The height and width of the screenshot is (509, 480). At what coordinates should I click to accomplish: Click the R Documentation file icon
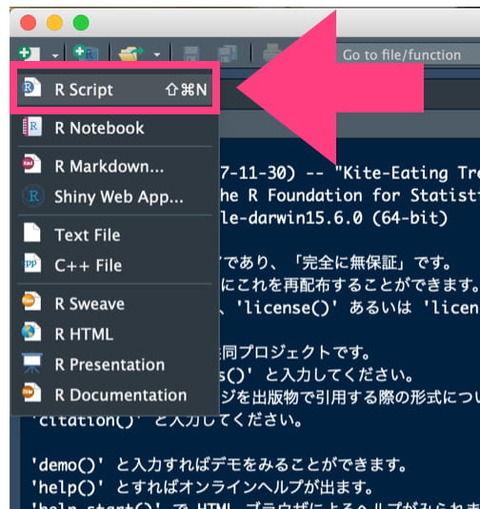tap(31, 393)
